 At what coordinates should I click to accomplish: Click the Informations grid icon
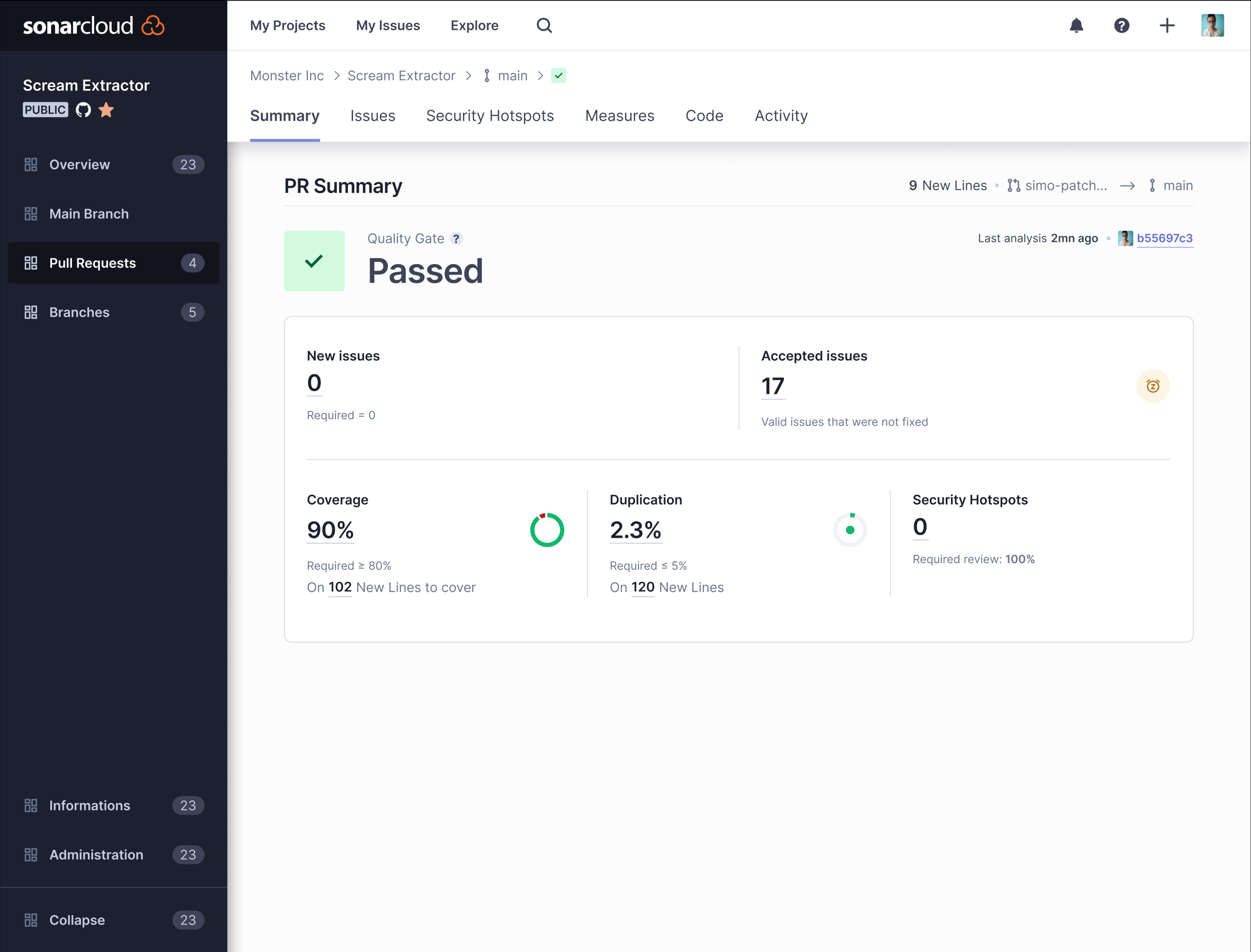click(31, 805)
